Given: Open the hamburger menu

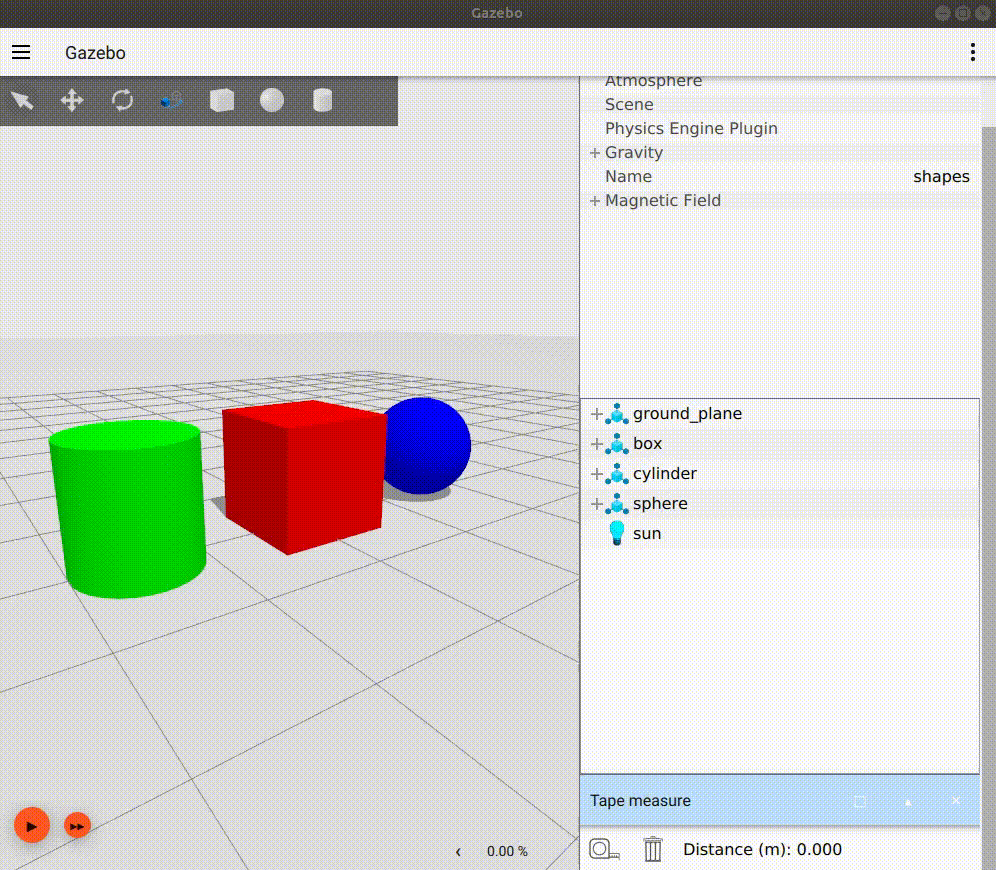Looking at the screenshot, I should tap(21, 52).
